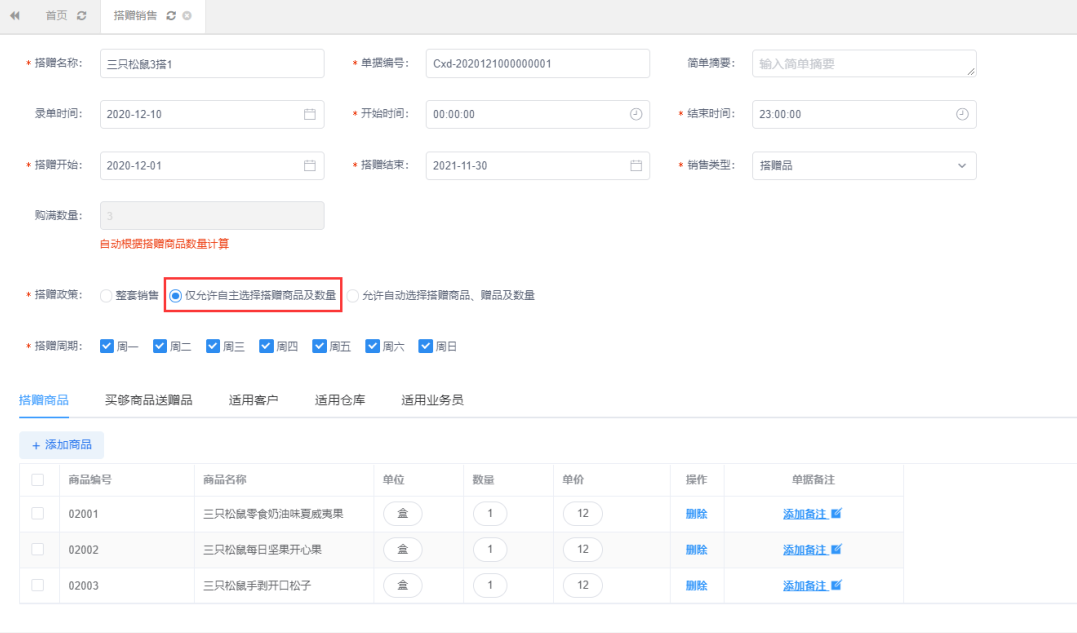This screenshot has width=1077, height=633.
Task: Delete product row 02002
Action: [696, 549]
